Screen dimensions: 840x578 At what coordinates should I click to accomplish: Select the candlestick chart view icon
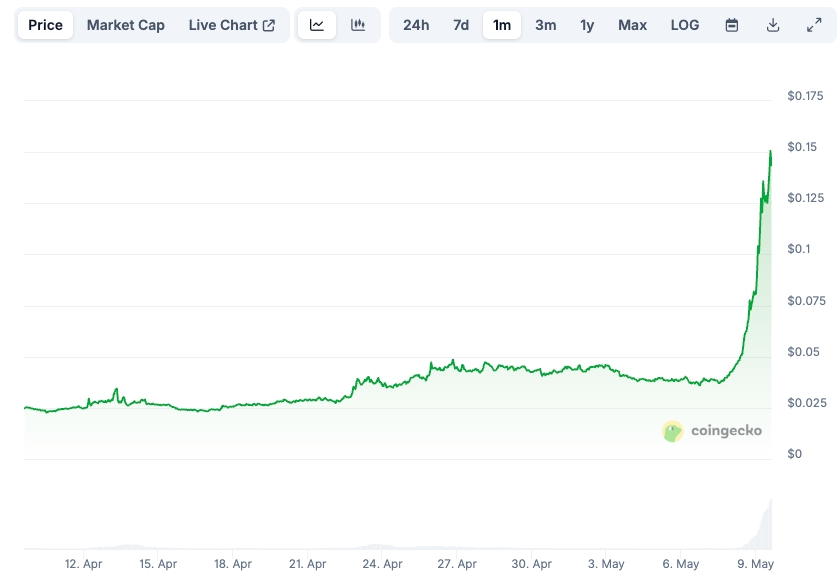[358, 25]
